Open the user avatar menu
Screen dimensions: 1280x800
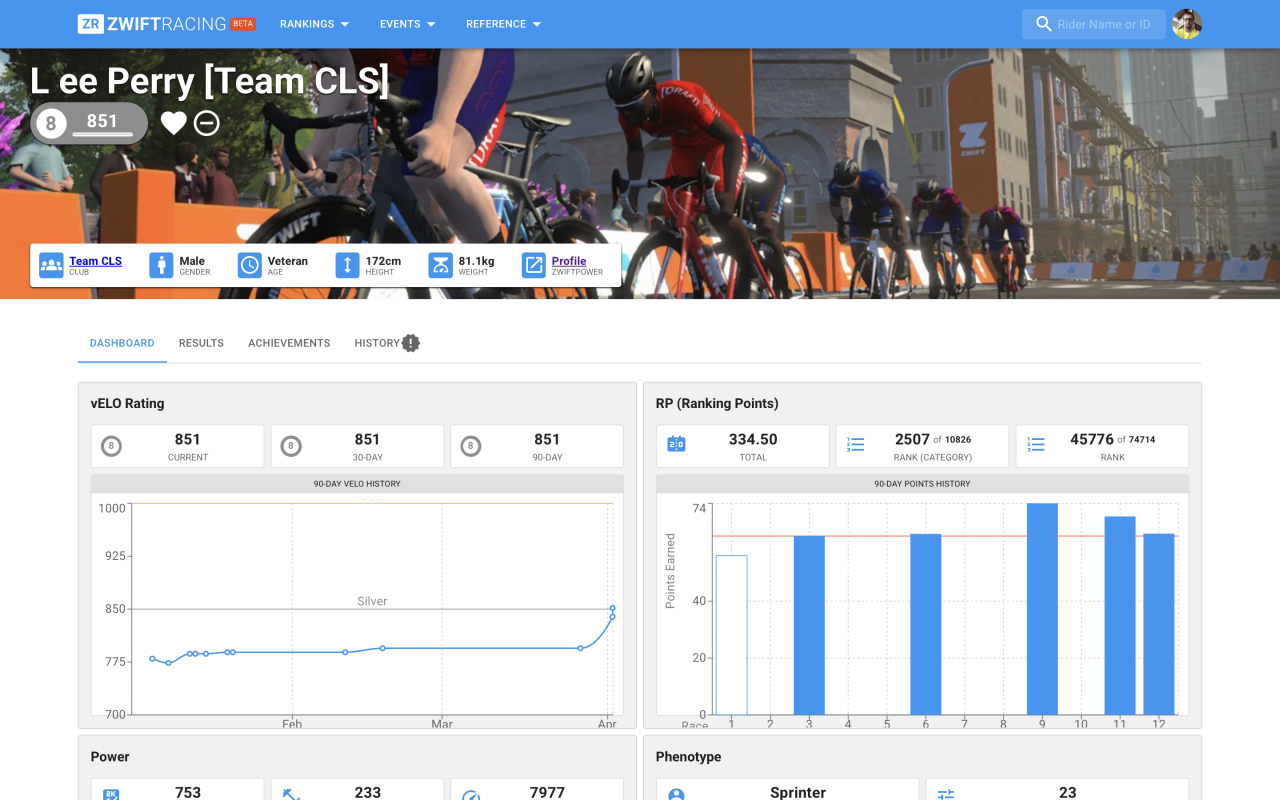click(x=1187, y=24)
